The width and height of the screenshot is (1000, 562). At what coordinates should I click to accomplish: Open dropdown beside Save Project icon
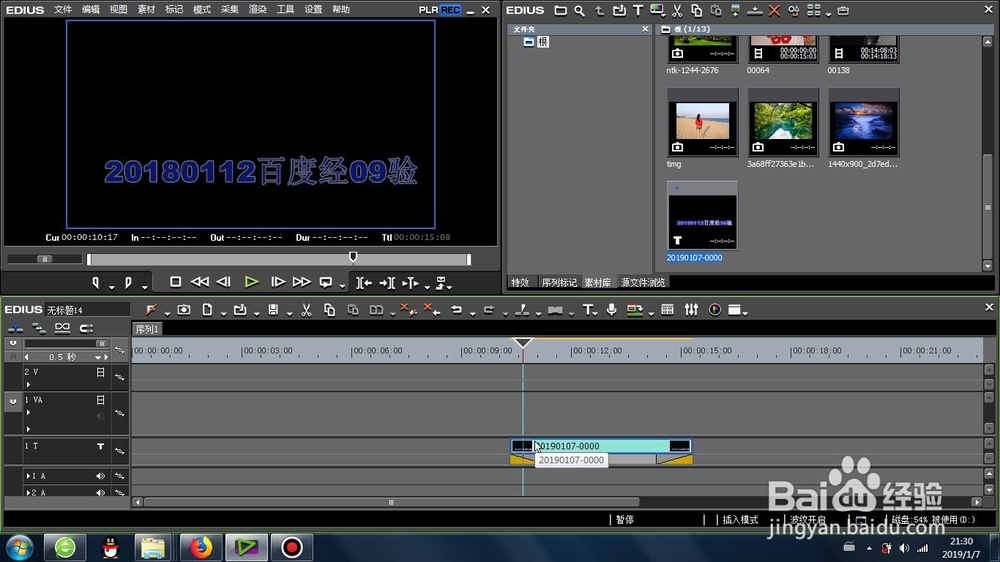(x=290, y=313)
